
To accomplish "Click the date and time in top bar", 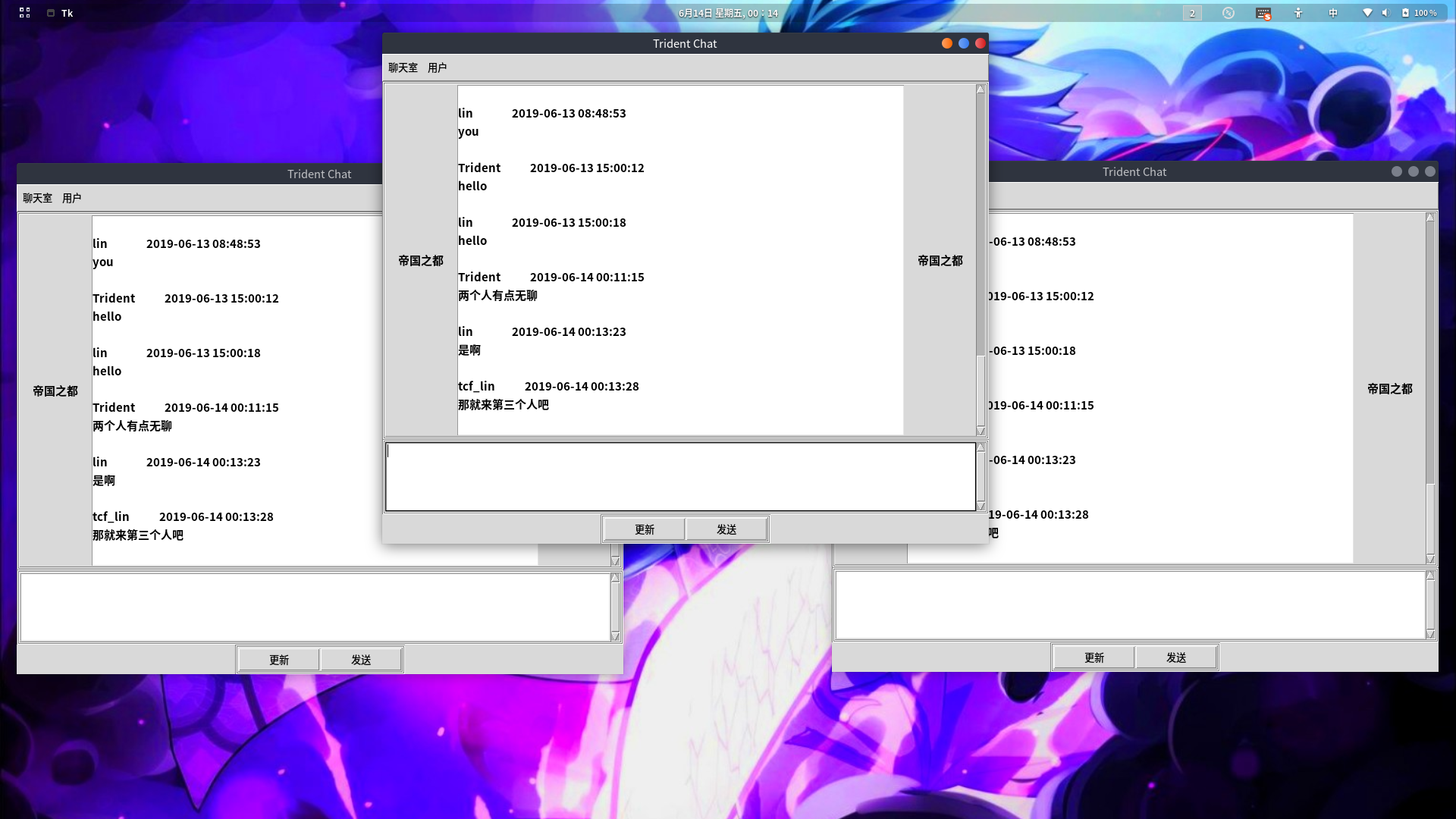I will click(x=728, y=13).
